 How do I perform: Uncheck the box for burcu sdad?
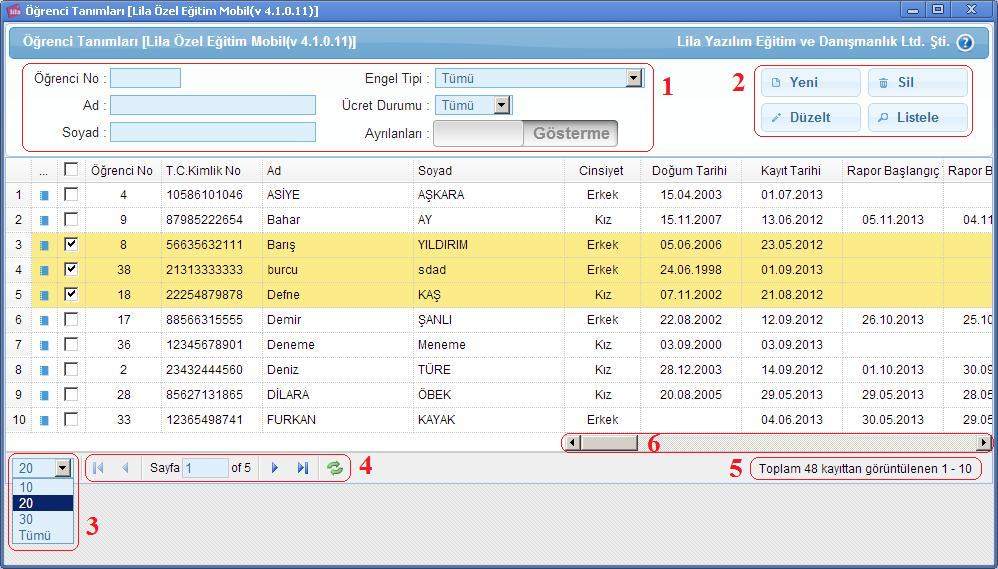(x=71, y=269)
